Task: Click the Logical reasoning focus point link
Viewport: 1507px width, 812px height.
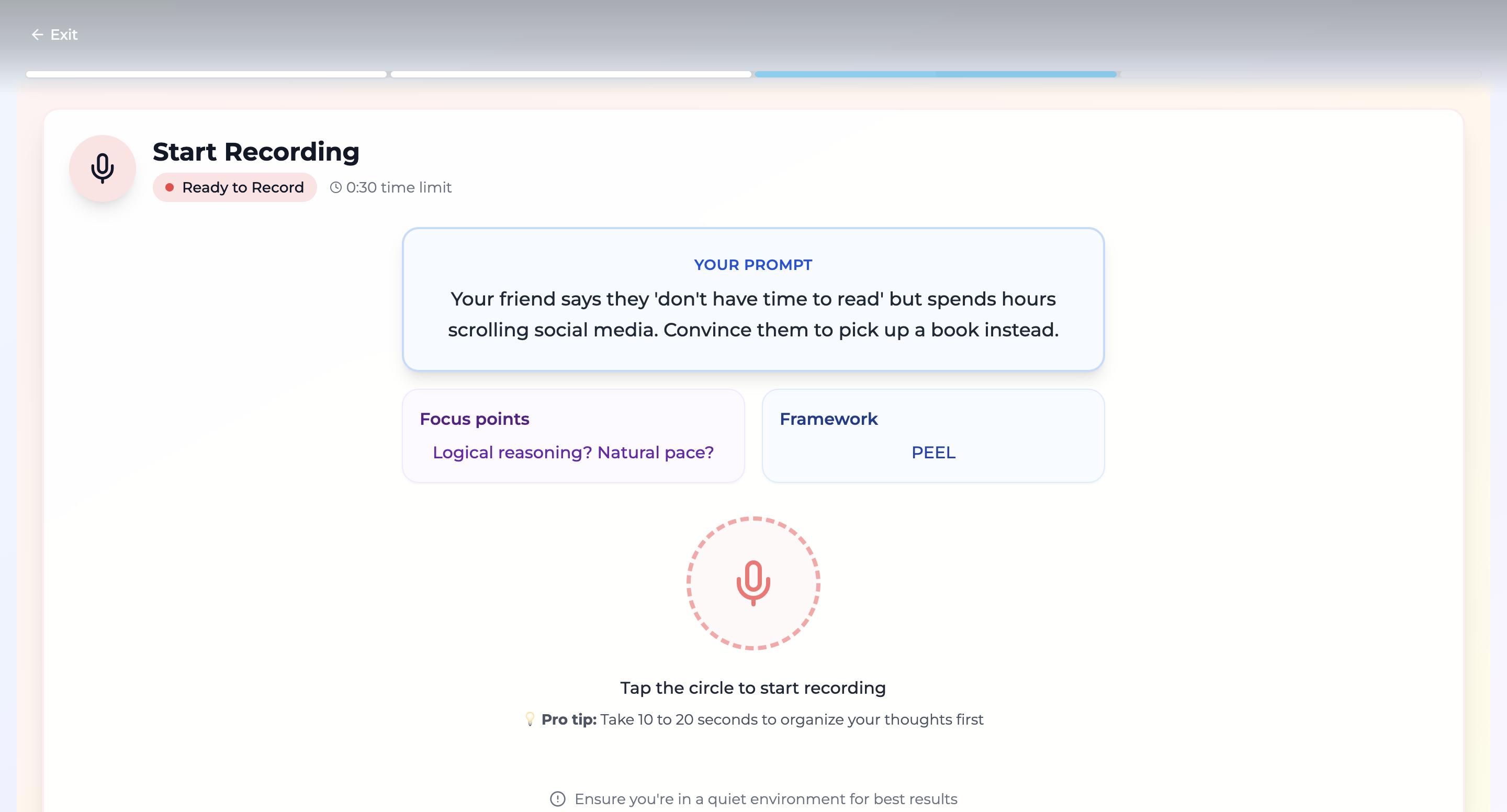Action: pos(573,452)
